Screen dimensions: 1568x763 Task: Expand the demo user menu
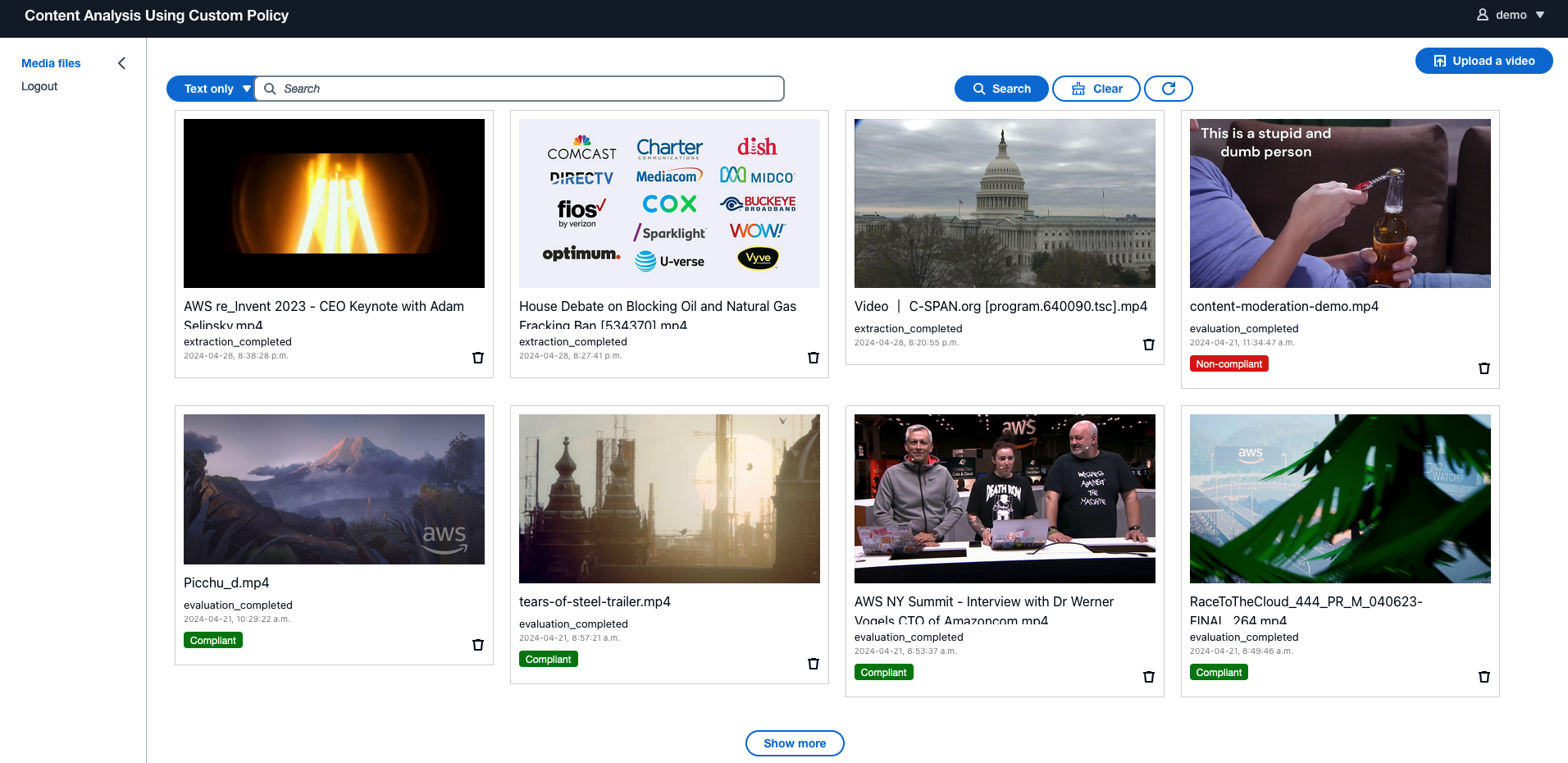click(1511, 15)
